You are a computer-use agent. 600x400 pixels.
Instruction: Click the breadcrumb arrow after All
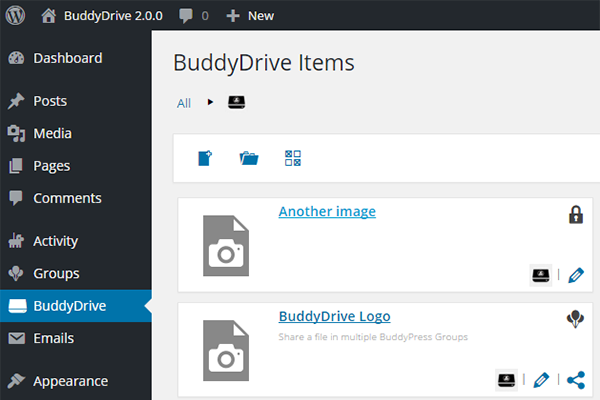(x=210, y=102)
